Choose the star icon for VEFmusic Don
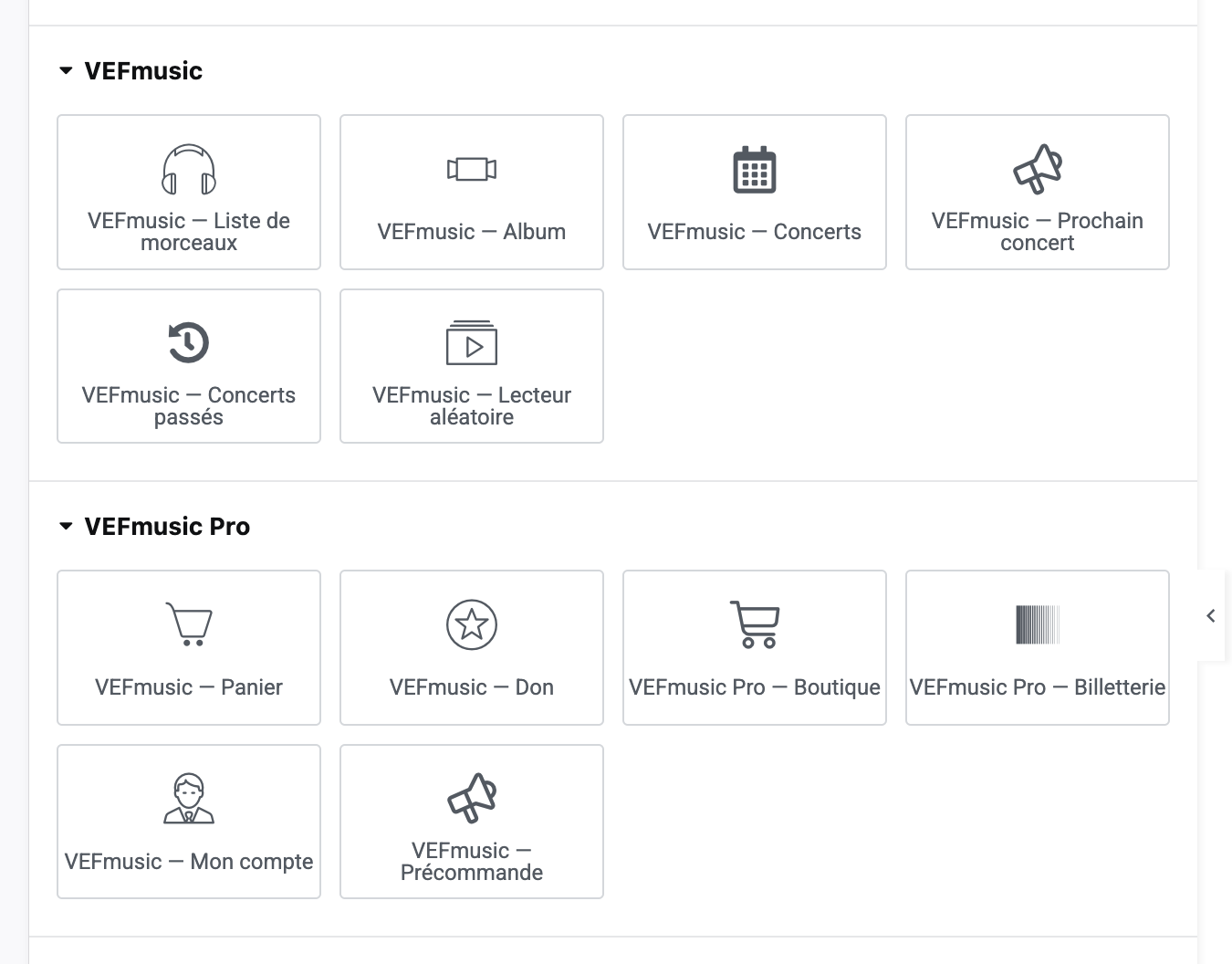The width and height of the screenshot is (1232, 964). coord(472,624)
